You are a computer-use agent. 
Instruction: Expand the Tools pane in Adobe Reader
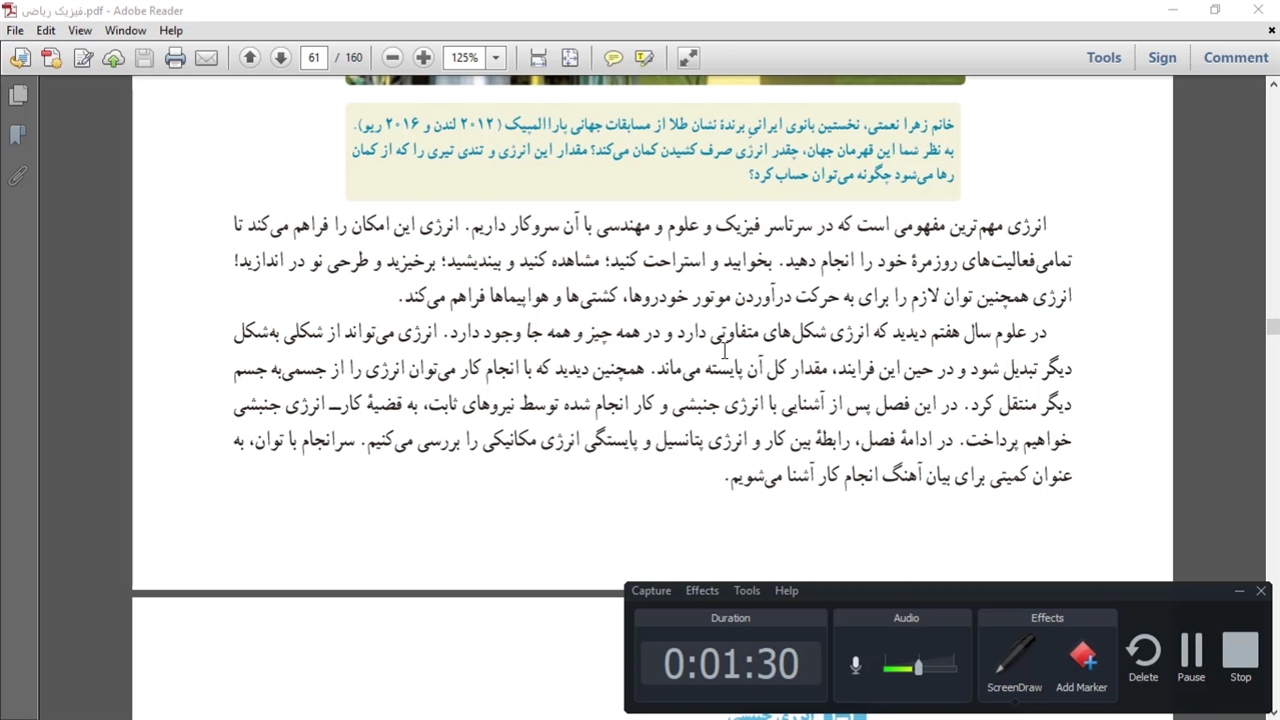coord(1104,58)
